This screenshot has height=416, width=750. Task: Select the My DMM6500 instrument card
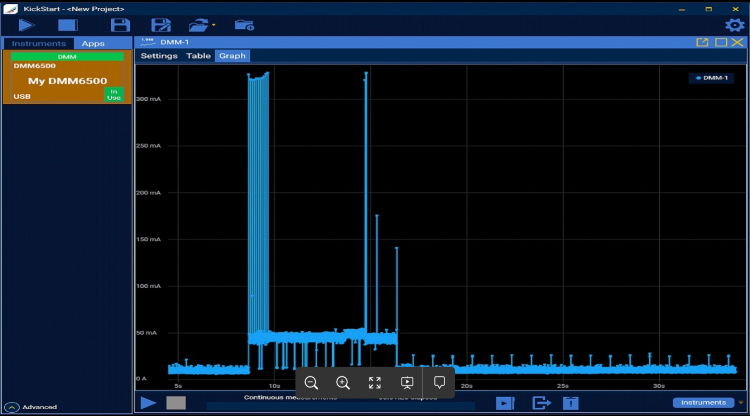tap(66, 80)
